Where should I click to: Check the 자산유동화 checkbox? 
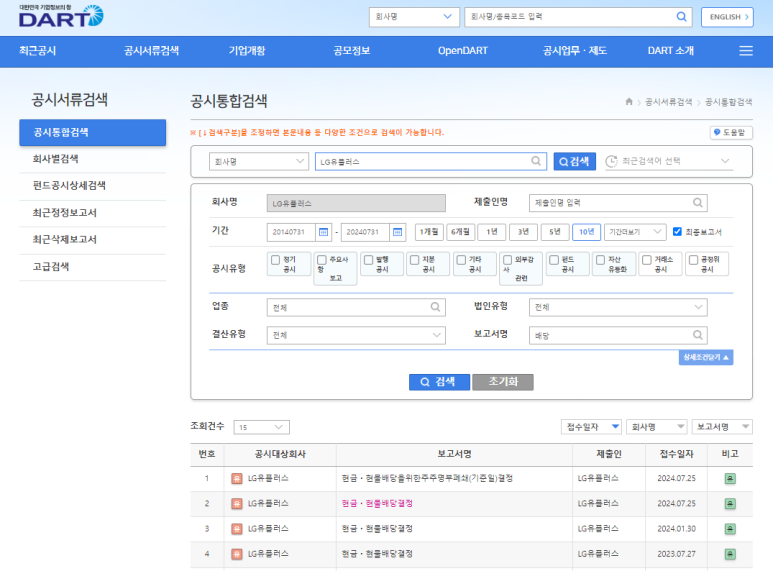coord(600,260)
